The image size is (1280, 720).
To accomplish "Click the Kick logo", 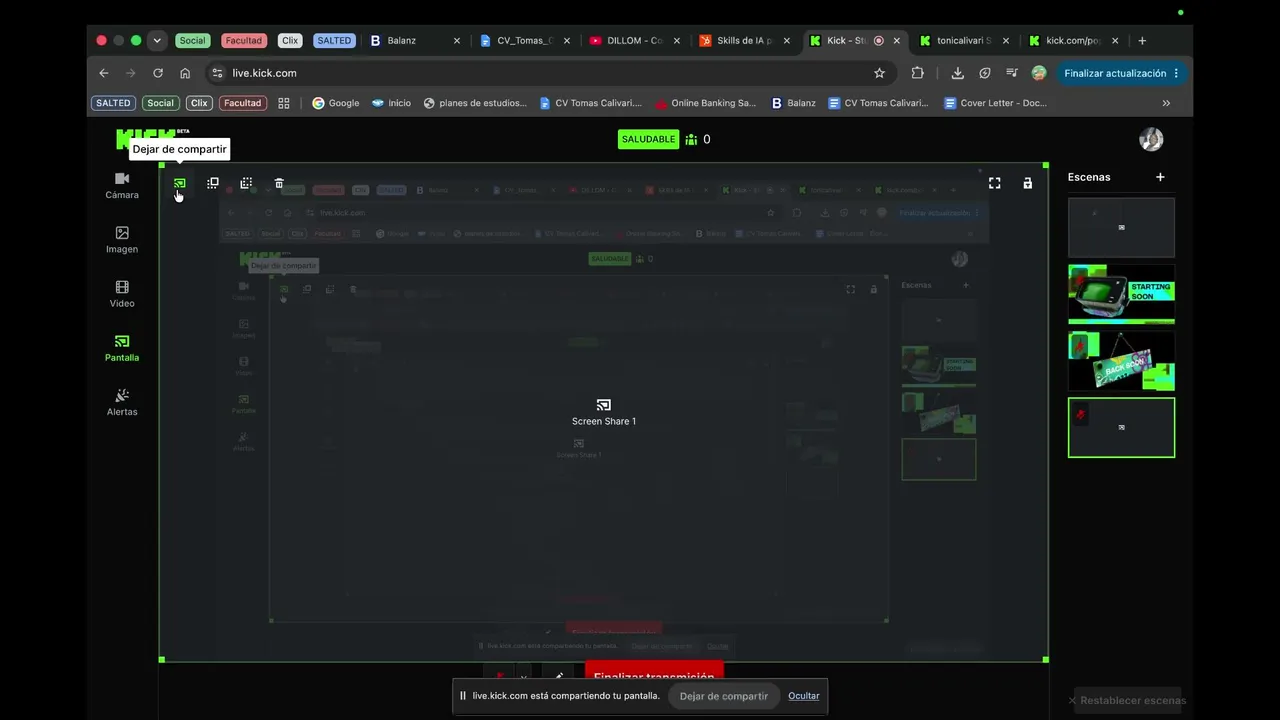I will tap(152, 139).
